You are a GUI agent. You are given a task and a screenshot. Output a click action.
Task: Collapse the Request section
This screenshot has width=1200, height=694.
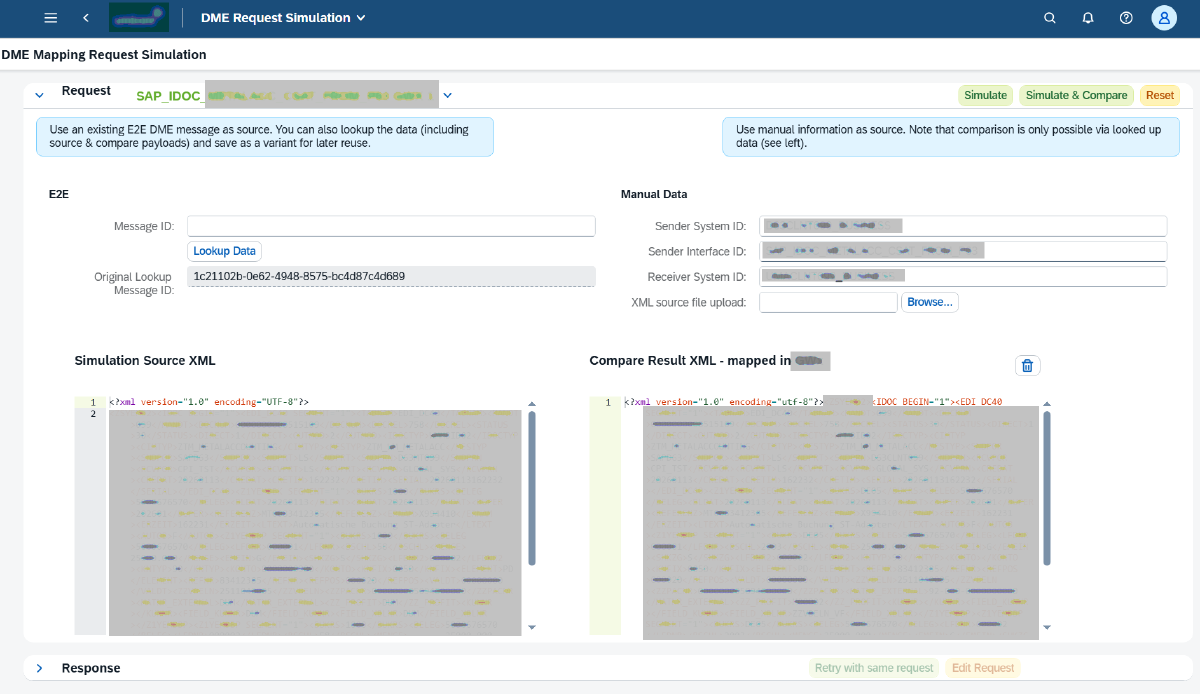[x=39, y=95]
